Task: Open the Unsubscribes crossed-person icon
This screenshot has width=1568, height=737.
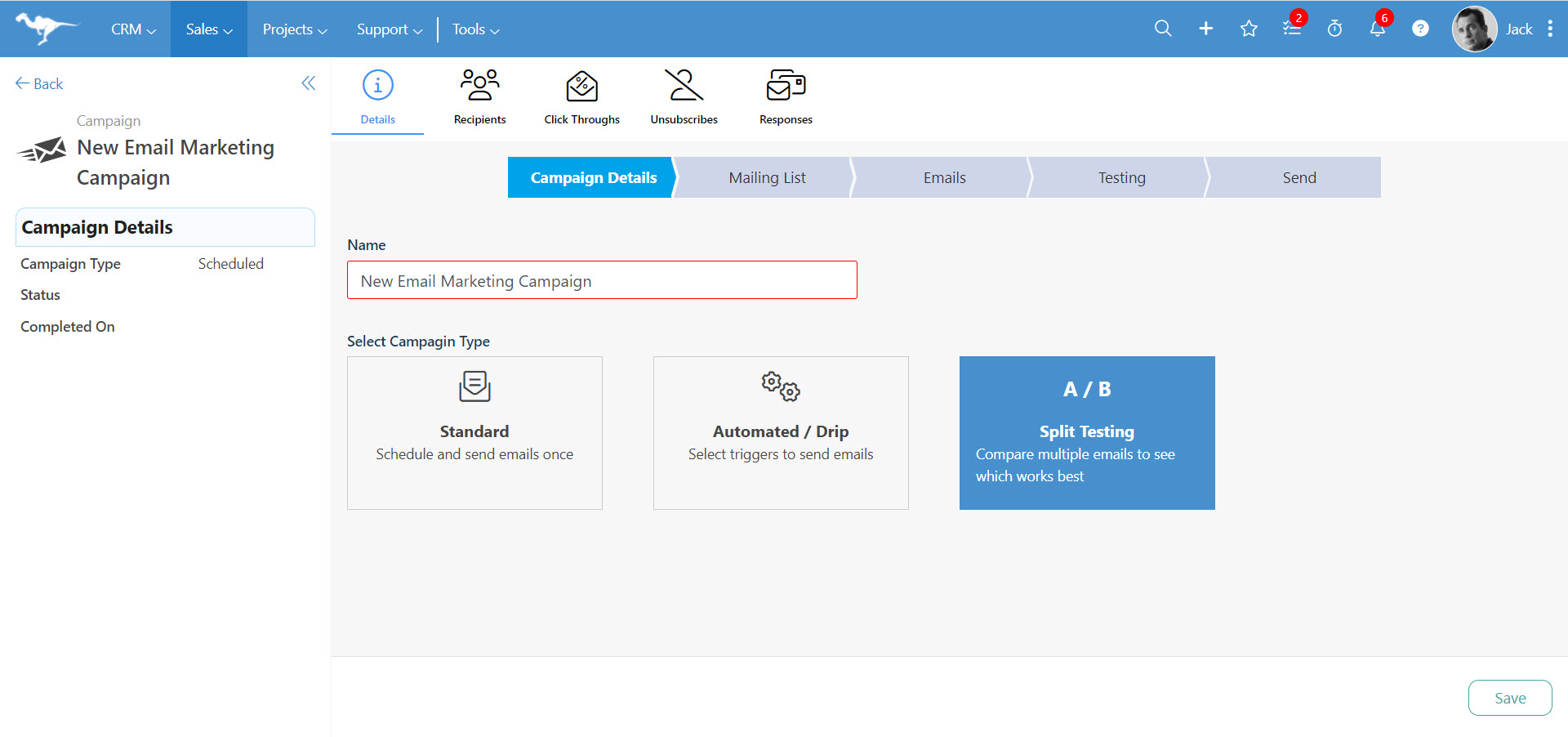Action: tap(684, 85)
